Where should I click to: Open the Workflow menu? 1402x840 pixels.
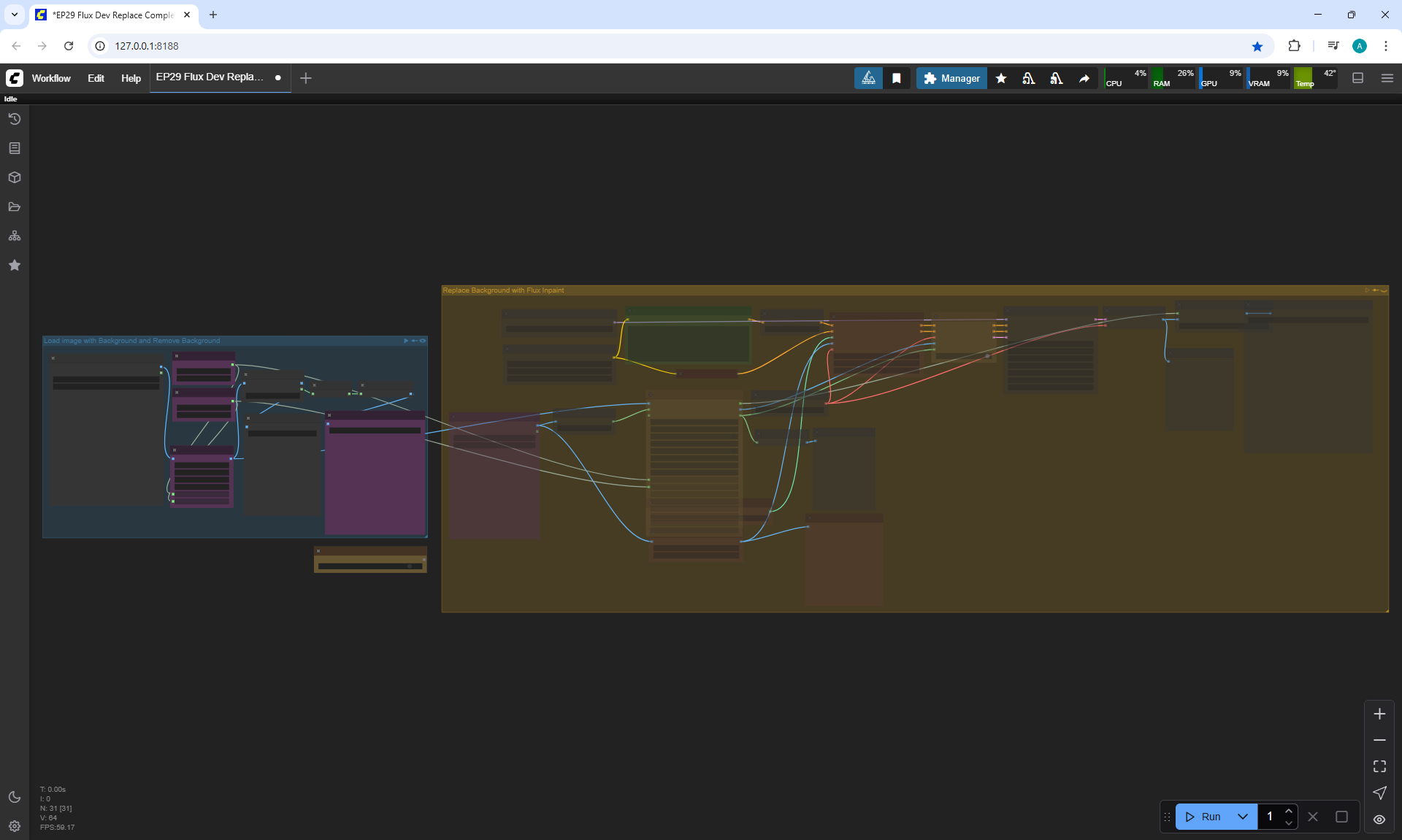tap(51, 78)
